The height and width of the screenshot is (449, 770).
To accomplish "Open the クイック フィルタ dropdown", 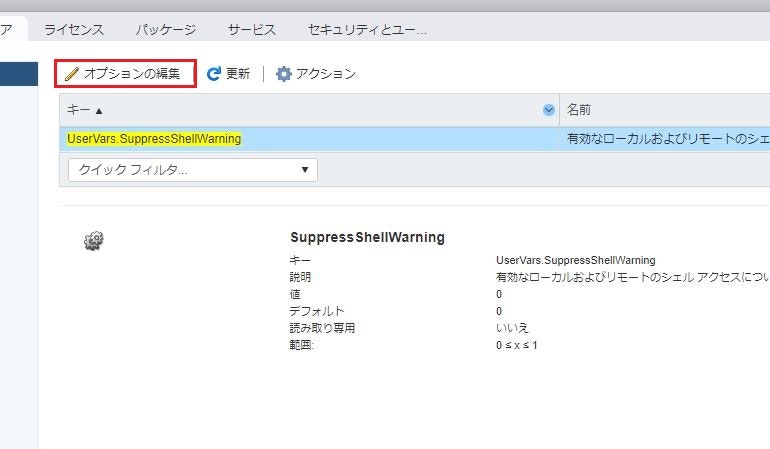I will [192, 170].
